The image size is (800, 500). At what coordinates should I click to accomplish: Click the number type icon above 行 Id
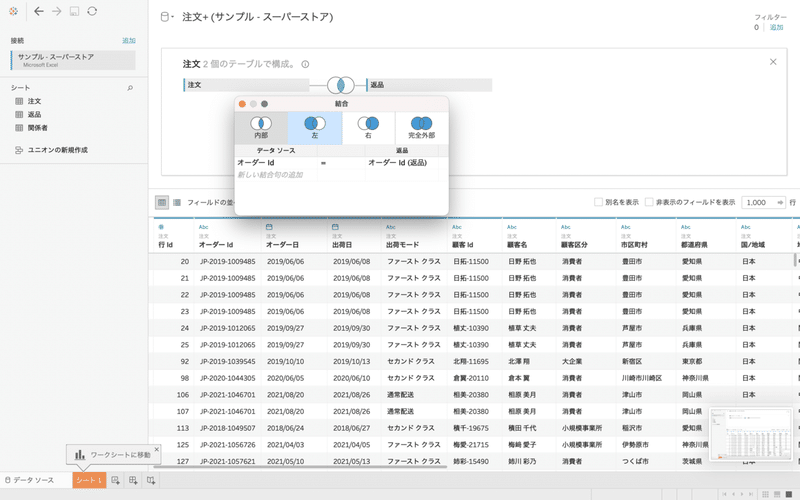point(161,227)
